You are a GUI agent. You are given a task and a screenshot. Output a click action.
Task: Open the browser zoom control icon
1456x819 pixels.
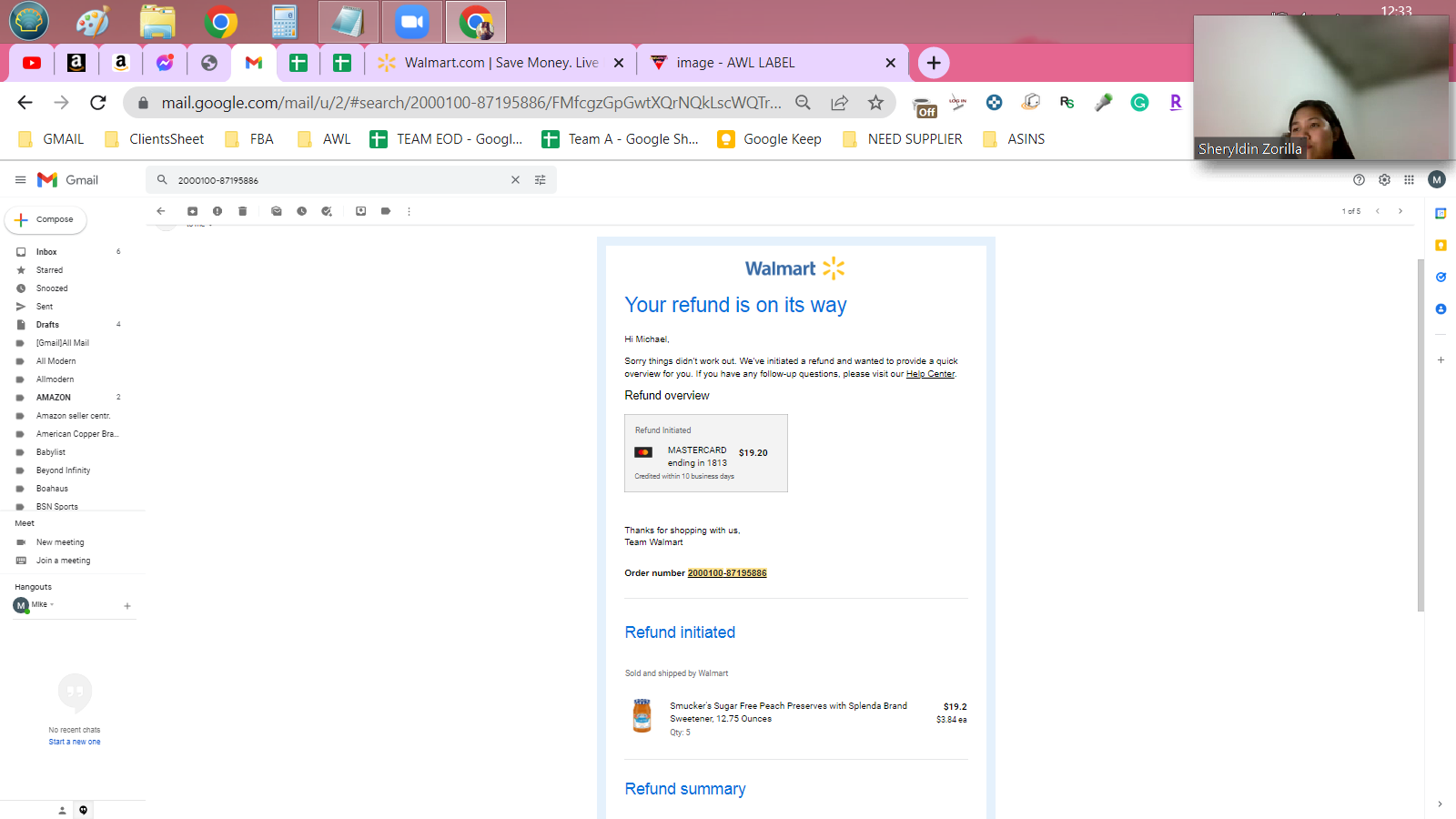(803, 103)
